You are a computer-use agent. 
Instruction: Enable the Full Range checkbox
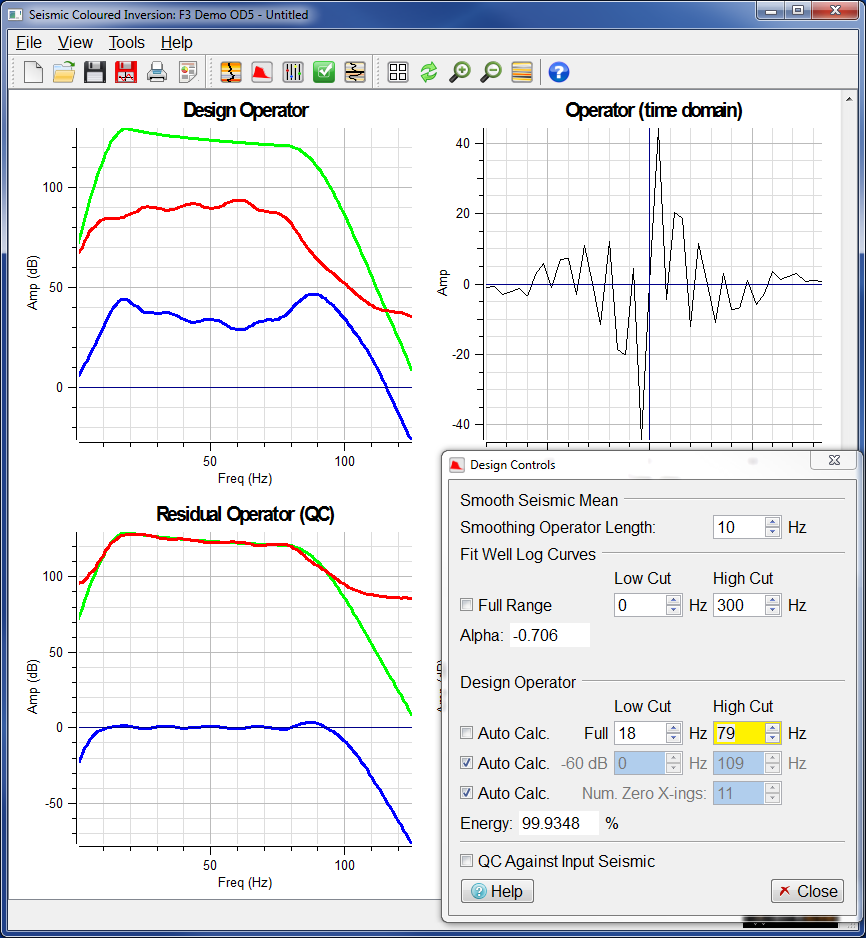[466, 605]
